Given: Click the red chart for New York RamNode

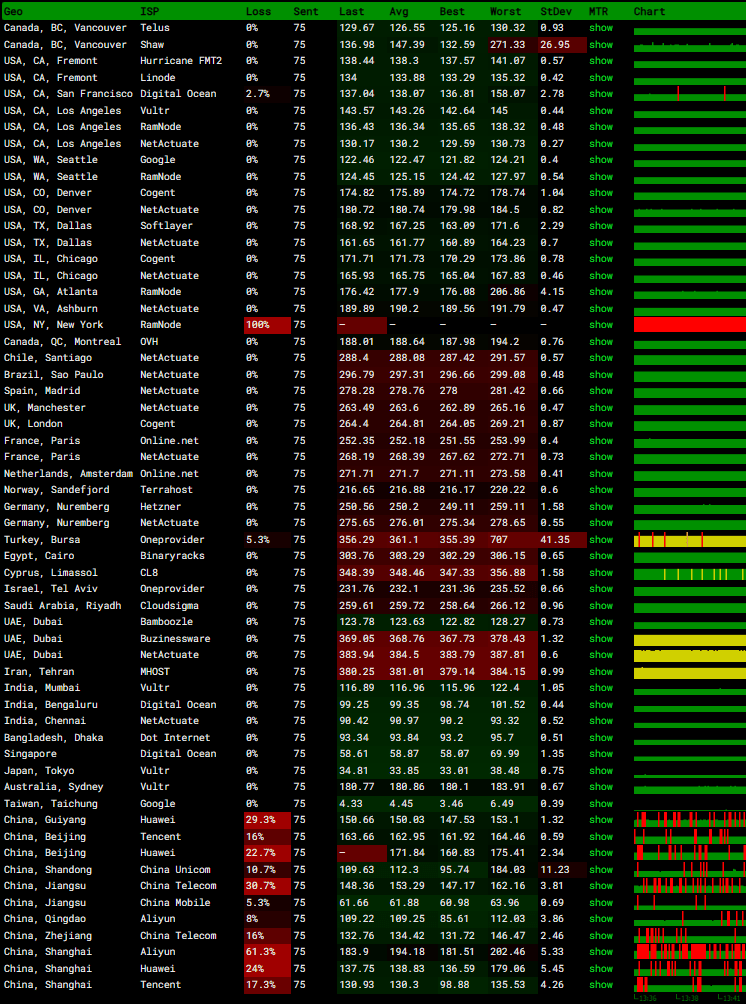Looking at the screenshot, I should [x=690, y=325].
